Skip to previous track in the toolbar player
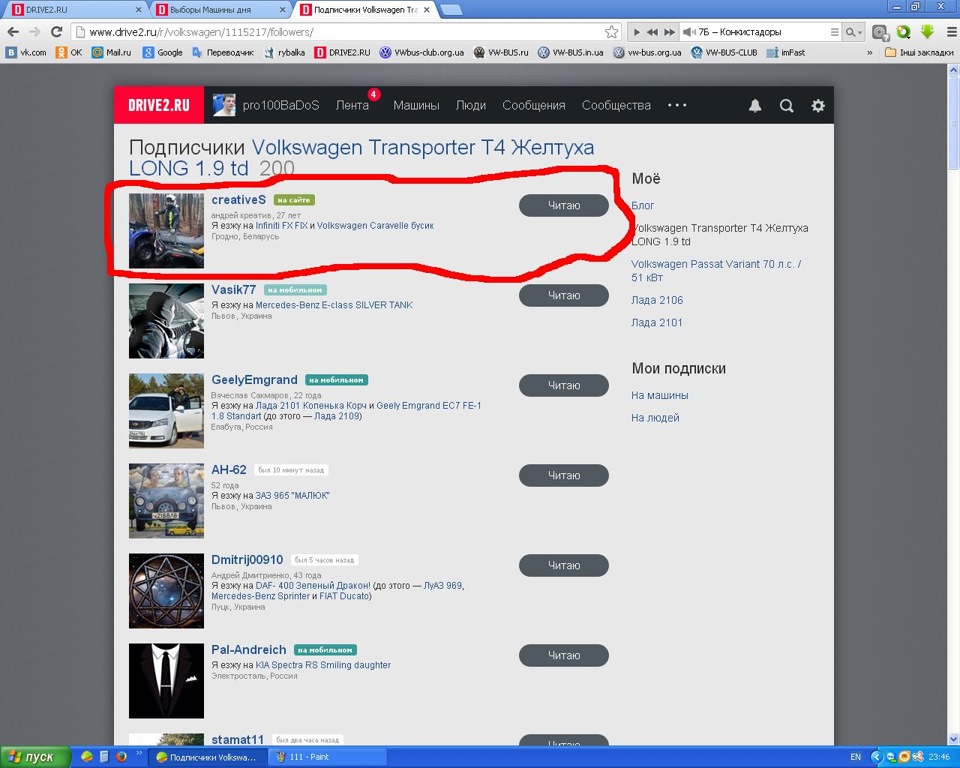The height and width of the screenshot is (768, 960). pyautogui.click(x=653, y=32)
